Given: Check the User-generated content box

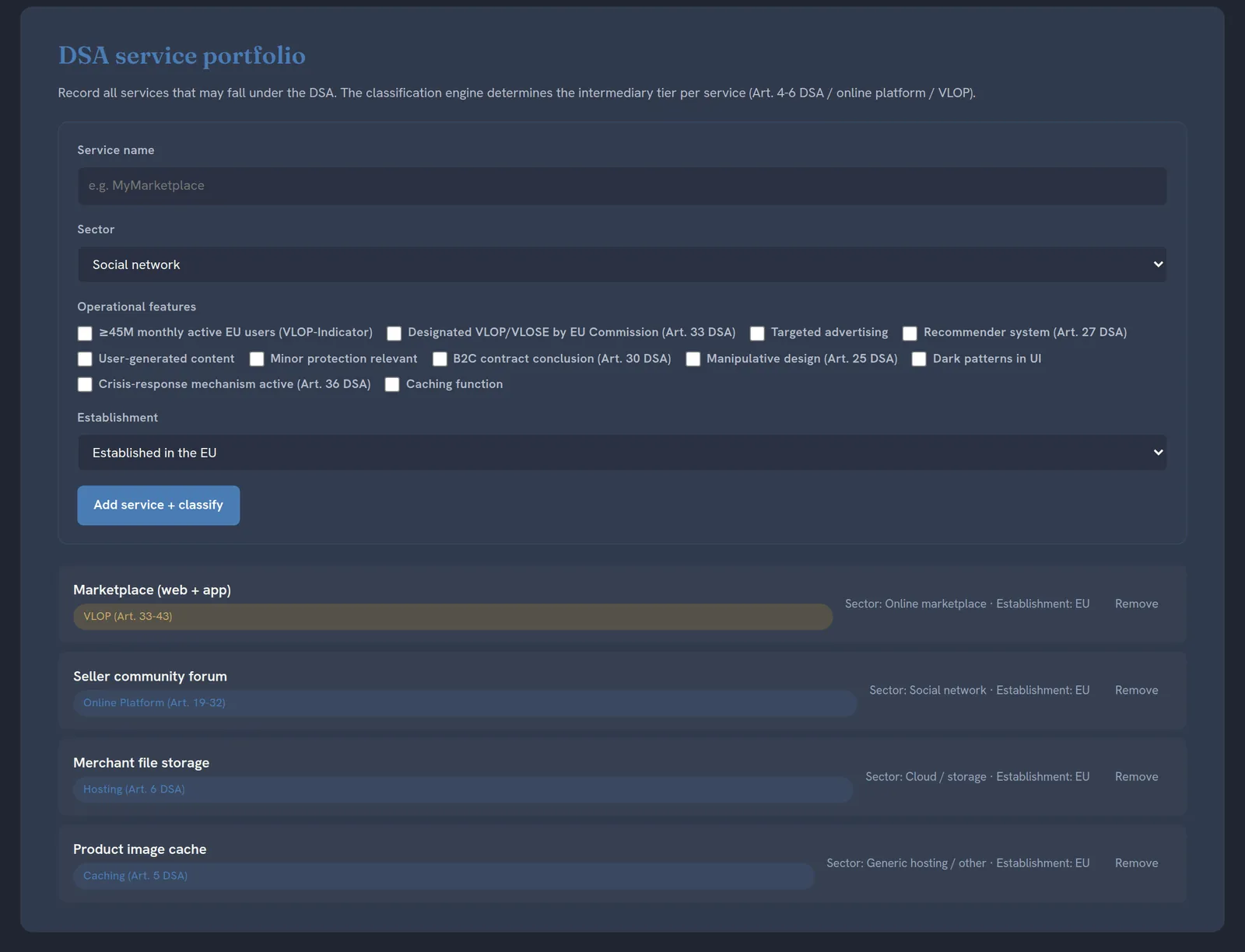Looking at the screenshot, I should 85,359.
